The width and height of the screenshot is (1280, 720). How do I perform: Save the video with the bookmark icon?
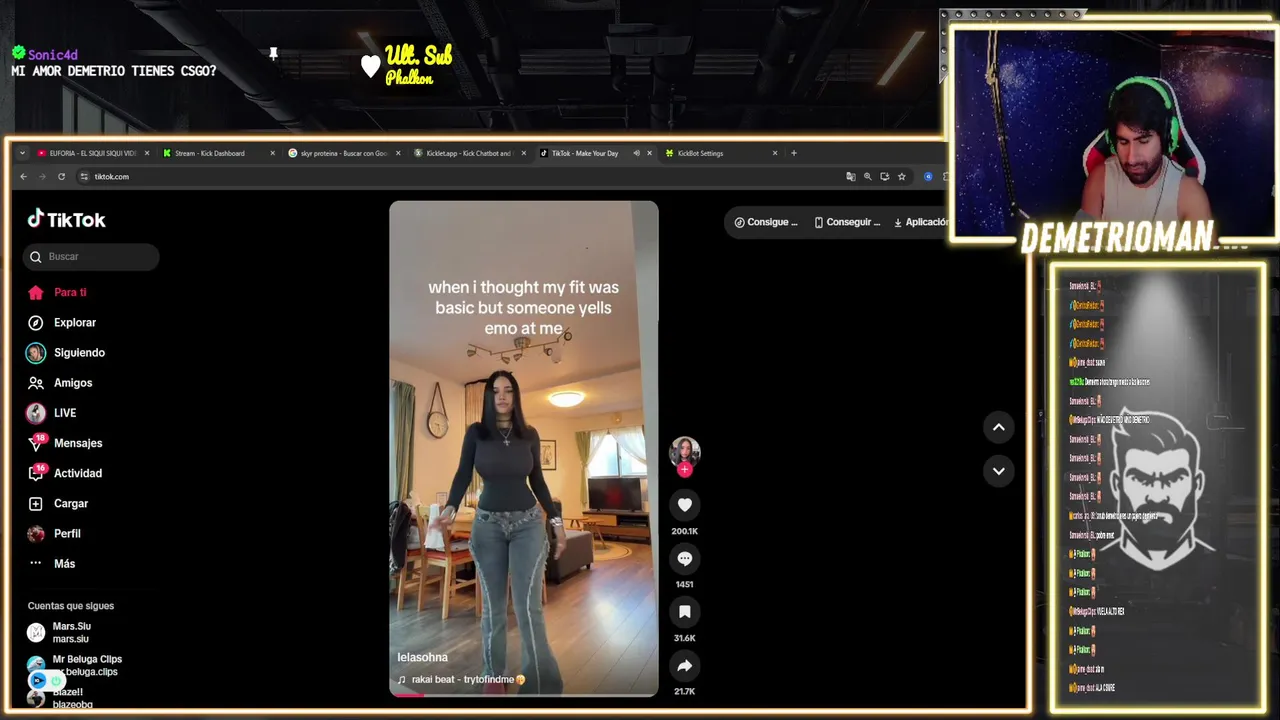[685, 612]
